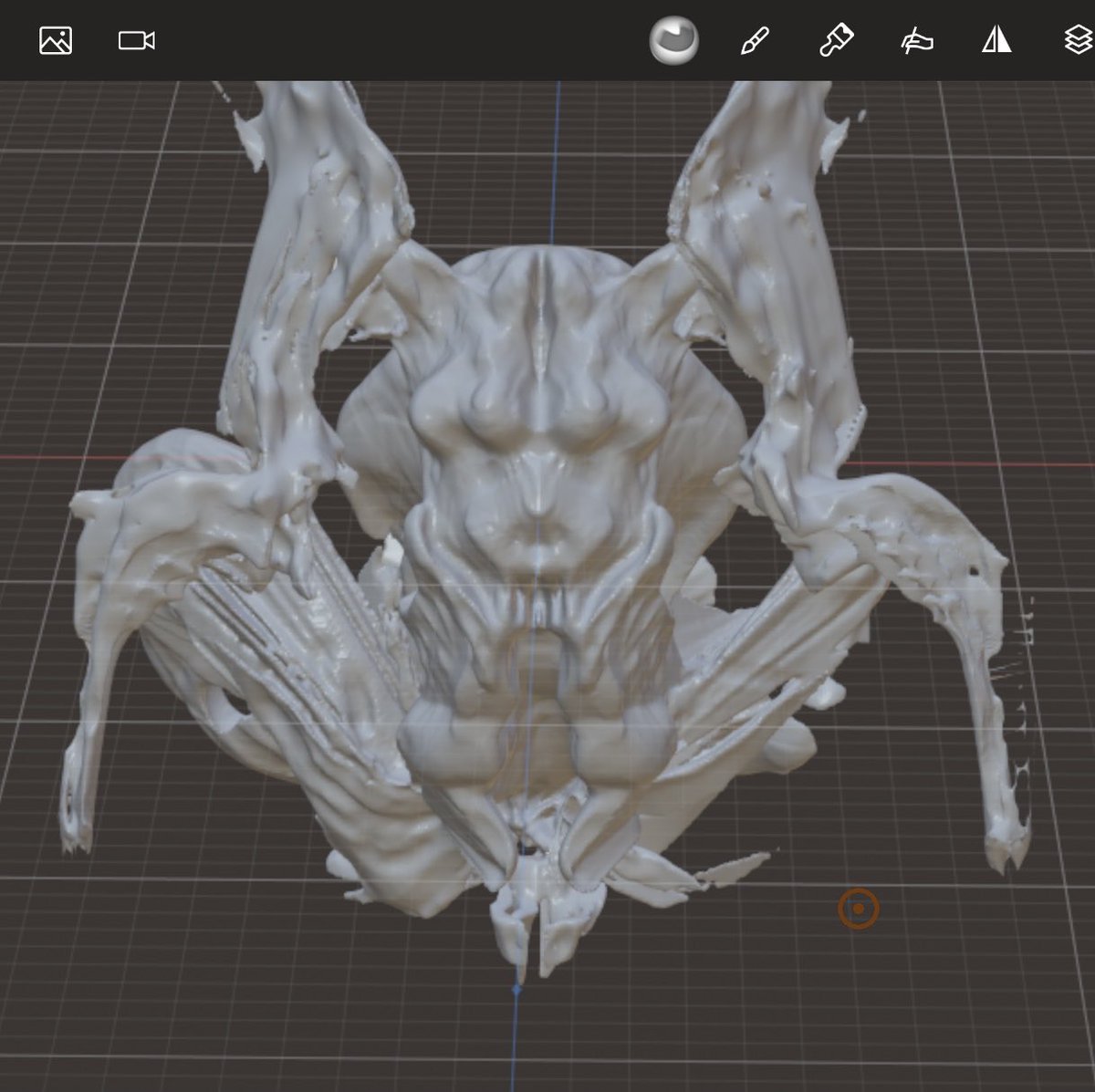Click the orange pivot target in the viewport
Viewport: 1095px width, 1092px height.
(x=859, y=909)
